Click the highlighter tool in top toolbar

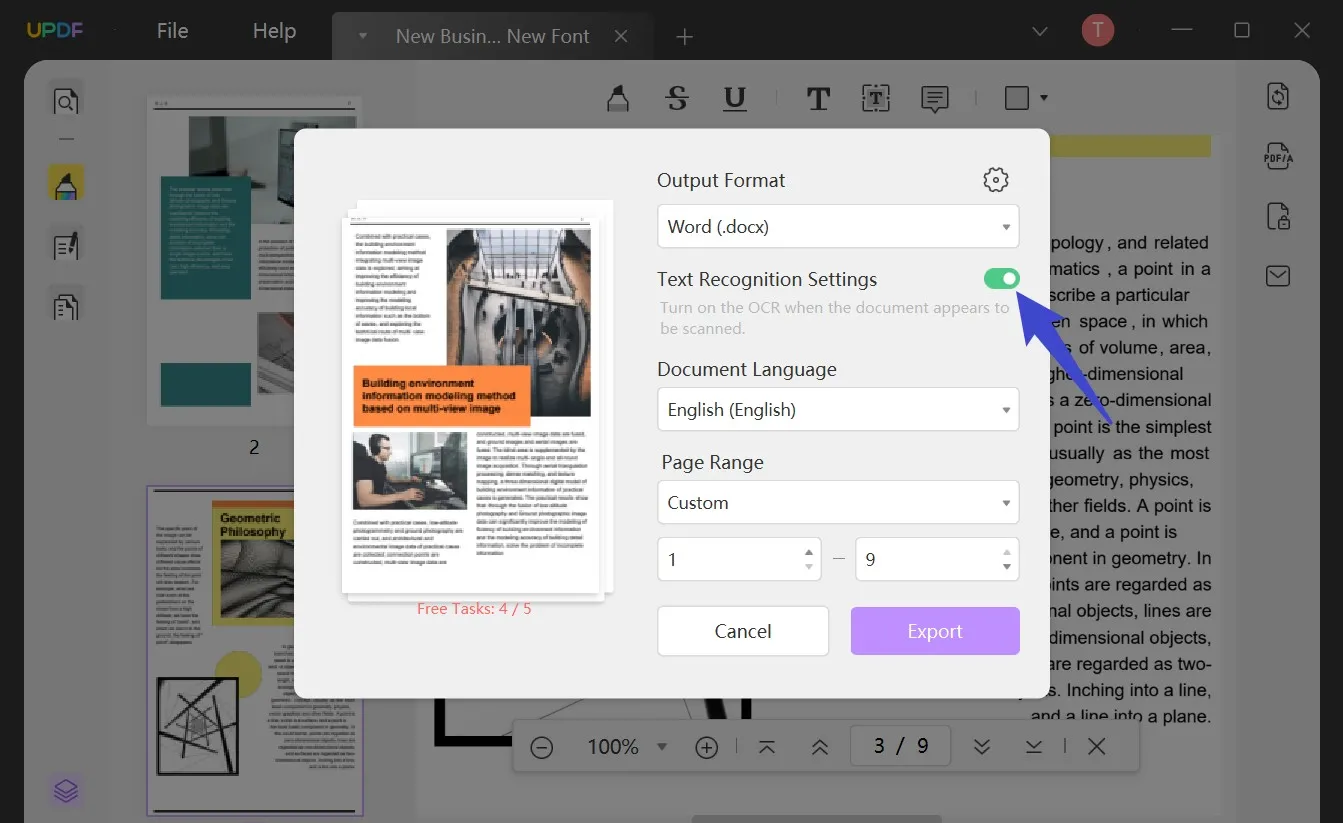(619, 98)
